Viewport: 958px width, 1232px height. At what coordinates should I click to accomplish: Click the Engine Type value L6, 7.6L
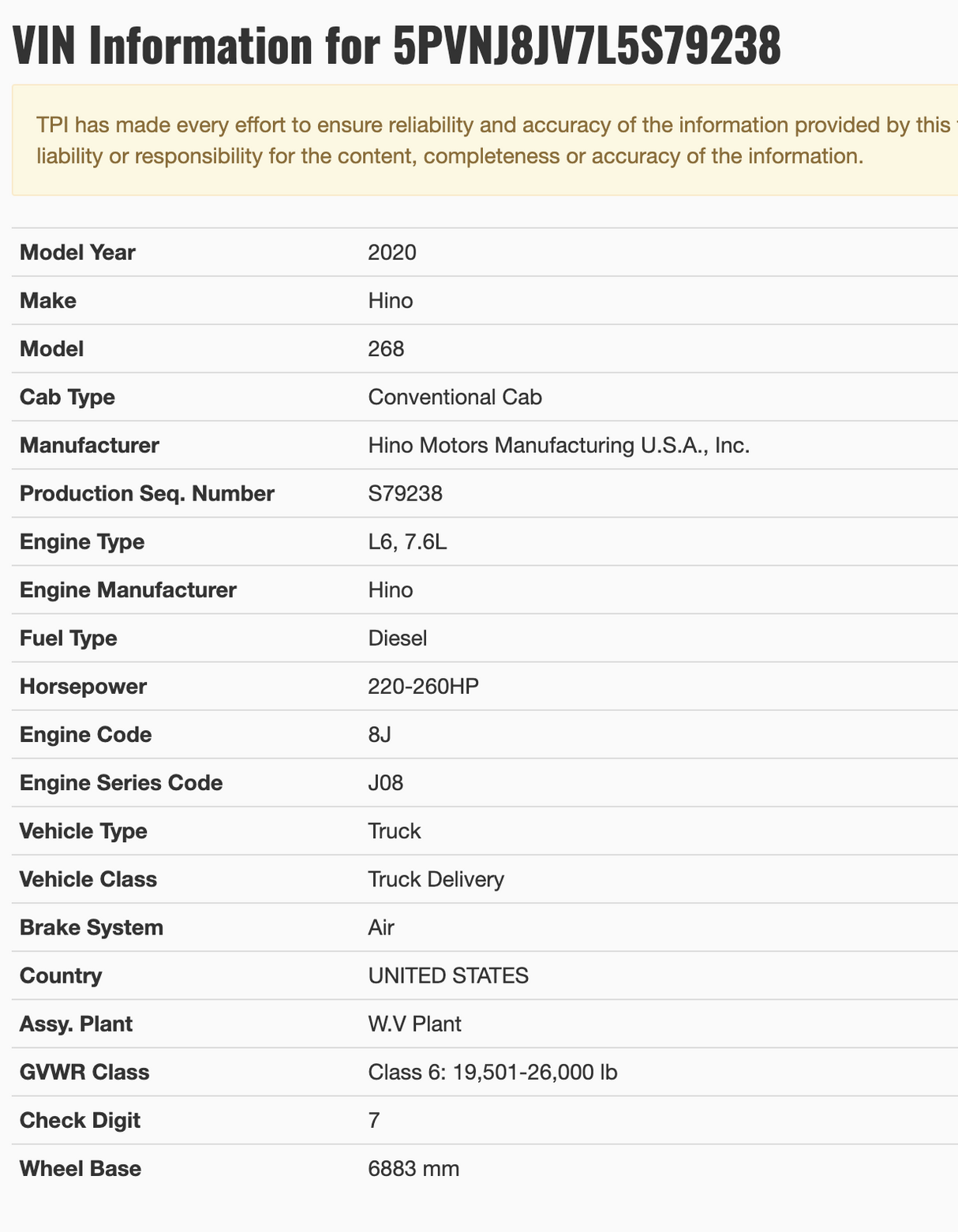coord(408,542)
